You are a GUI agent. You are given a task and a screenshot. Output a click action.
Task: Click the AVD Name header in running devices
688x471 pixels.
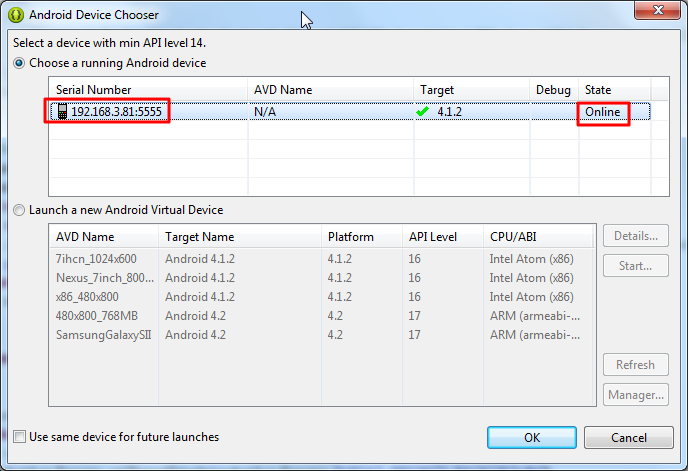point(331,90)
